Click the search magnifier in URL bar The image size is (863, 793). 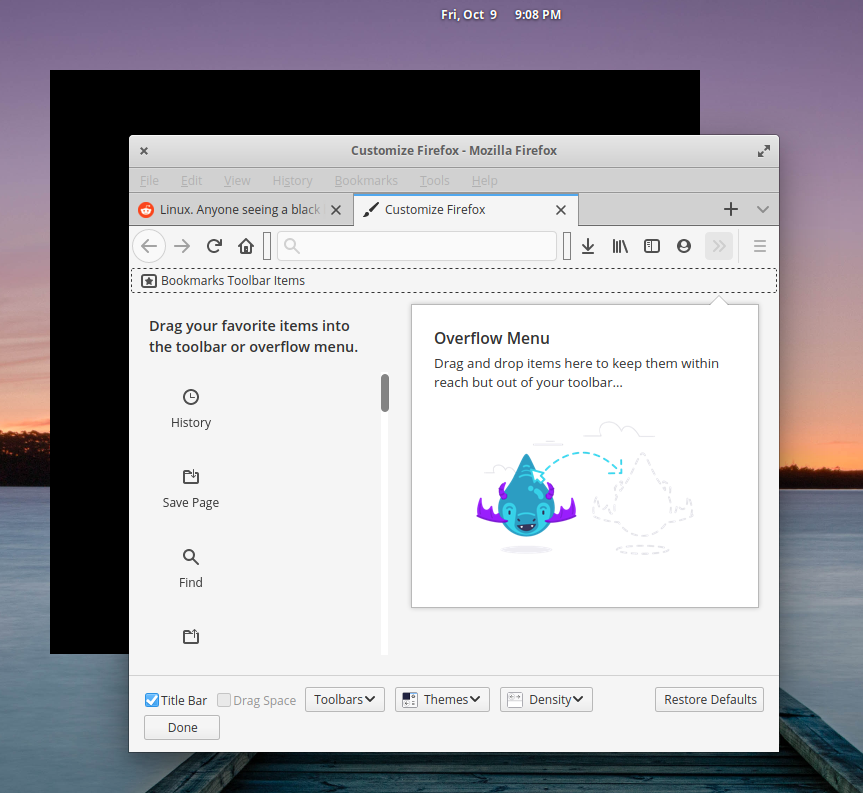click(x=292, y=246)
